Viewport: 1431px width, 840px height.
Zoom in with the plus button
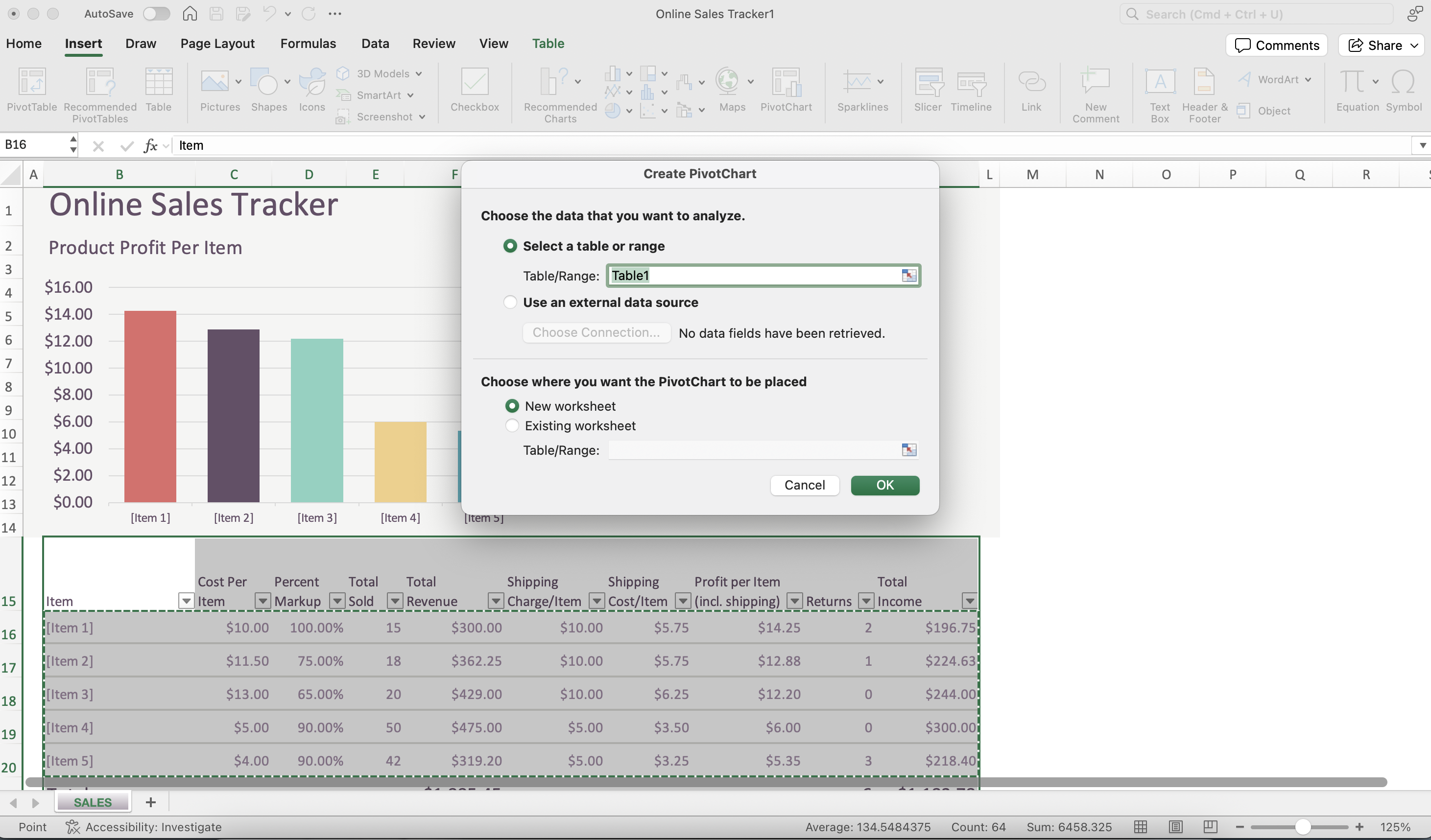1359,827
